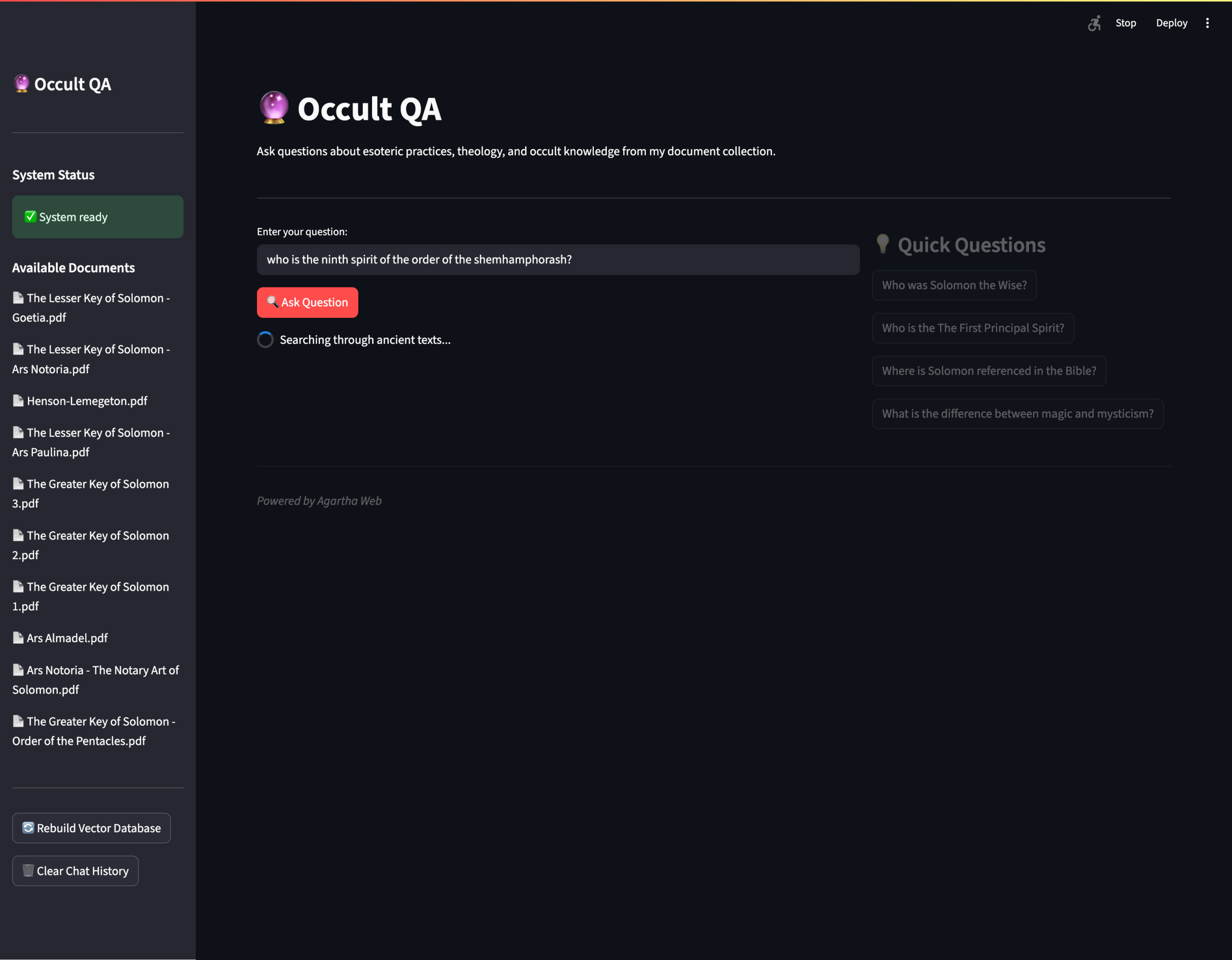The height and width of the screenshot is (960, 1232).
Task: Open the Deploy menu
Action: click(x=1171, y=23)
